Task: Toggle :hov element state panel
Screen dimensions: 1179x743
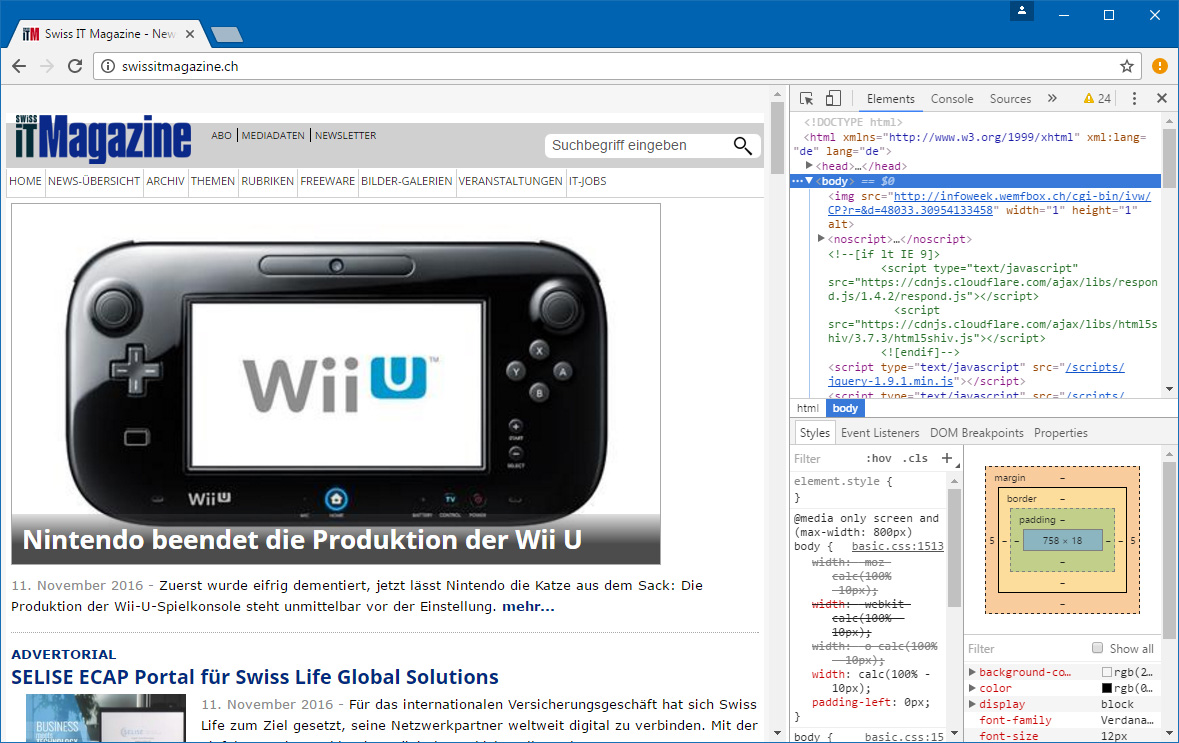Action: [x=878, y=458]
